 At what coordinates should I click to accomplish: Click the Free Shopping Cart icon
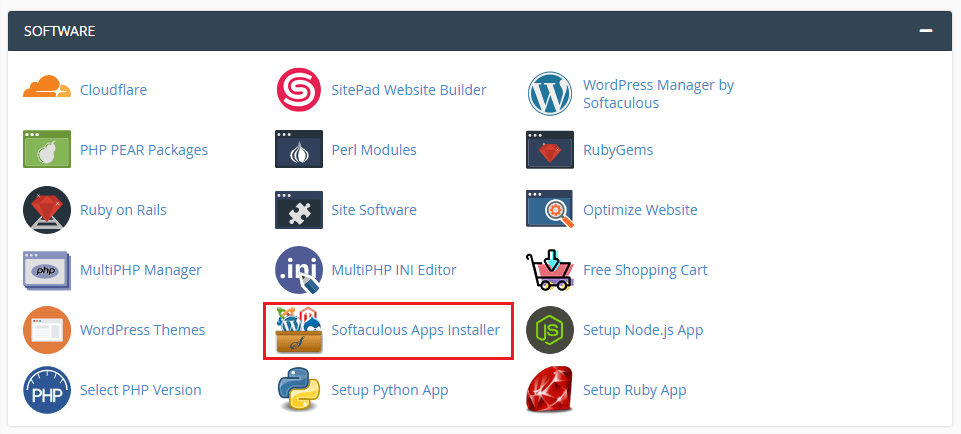(550, 270)
